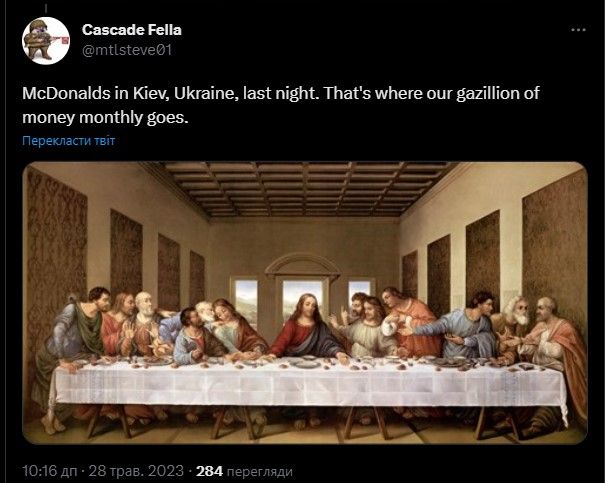Image resolution: width=605 pixels, height=483 pixels.
Task: Open the Last Supper image attachment
Action: [x=304, y=302]
